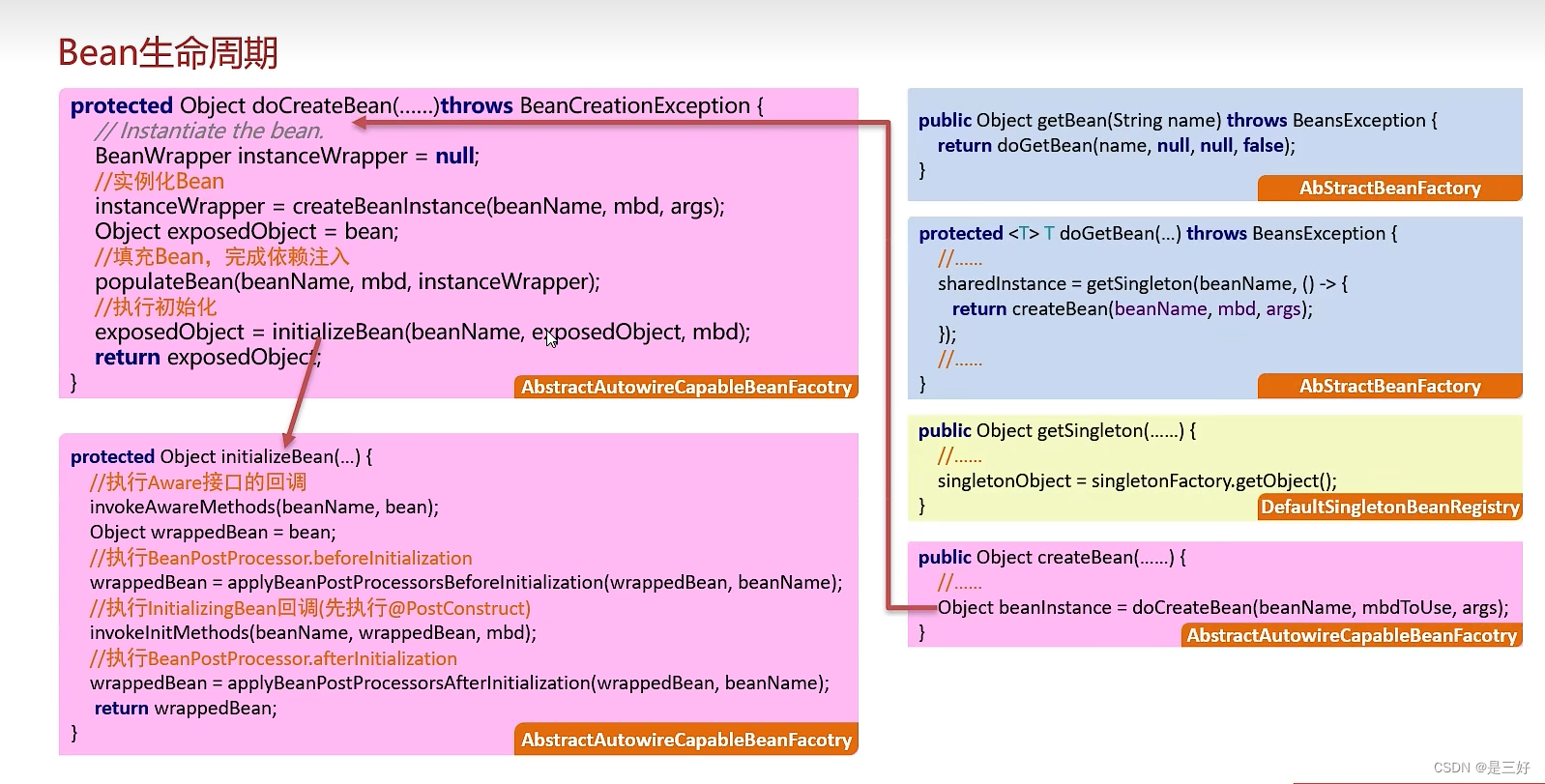Click the populateBean(beanName, mbd, instanceWrapper) line
Viewport: 1545px width, 784px height.
347,281
